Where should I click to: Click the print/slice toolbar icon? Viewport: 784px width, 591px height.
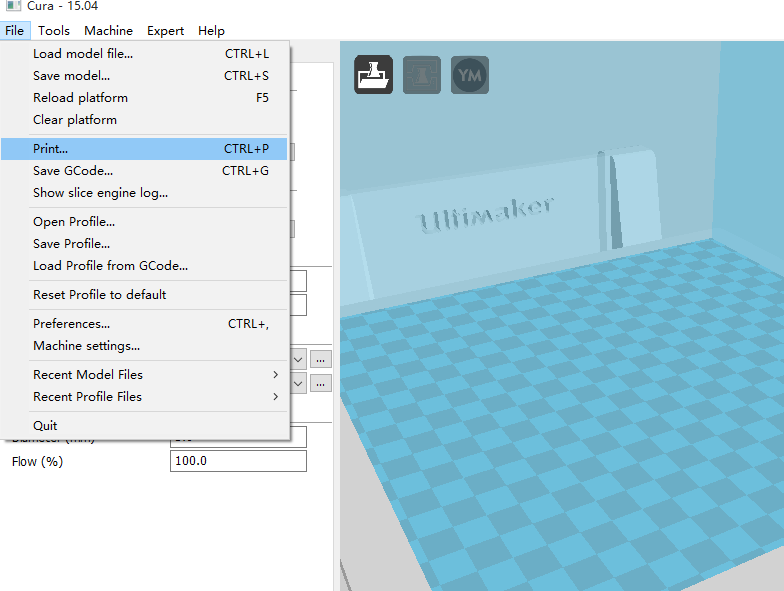[422, 75]
